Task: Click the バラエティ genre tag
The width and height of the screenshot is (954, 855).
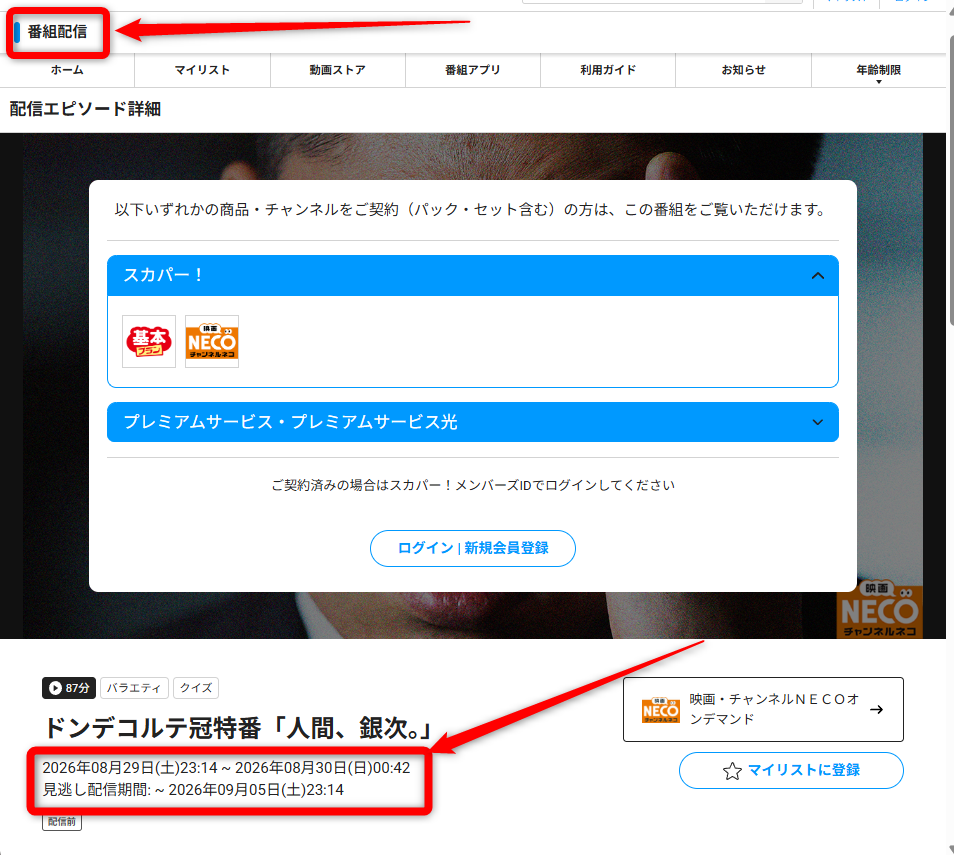Action: coord(134,688)
